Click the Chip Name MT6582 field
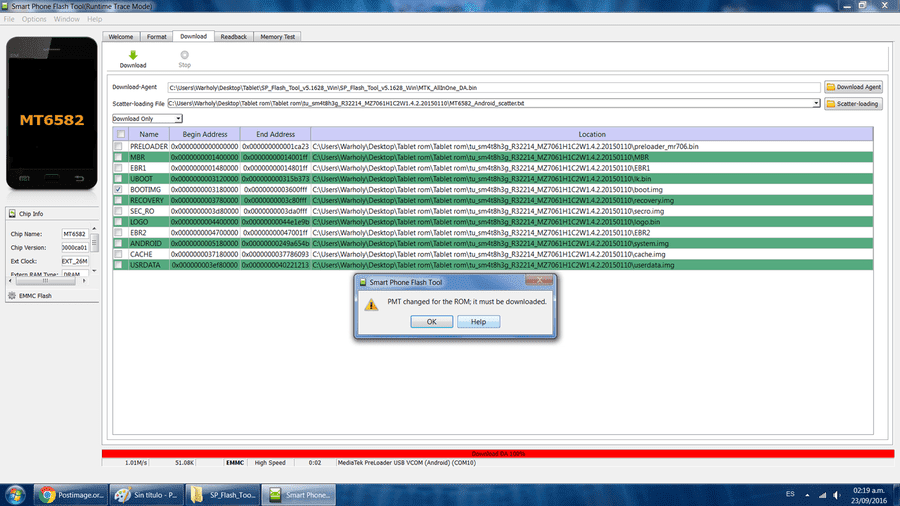 click(x=75, y=234)
